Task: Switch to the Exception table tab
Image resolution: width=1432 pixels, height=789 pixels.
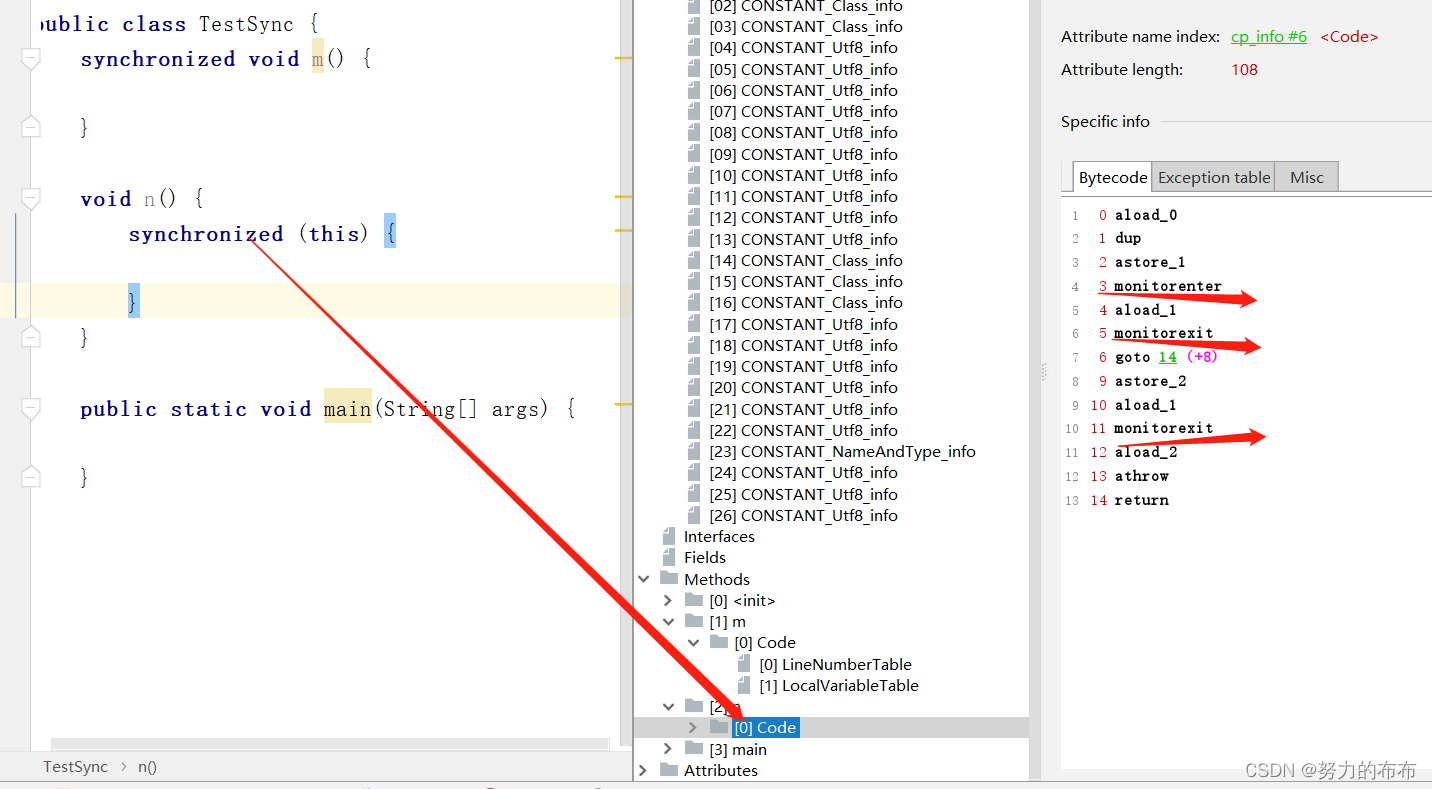Action: [x=1214, y=177]
